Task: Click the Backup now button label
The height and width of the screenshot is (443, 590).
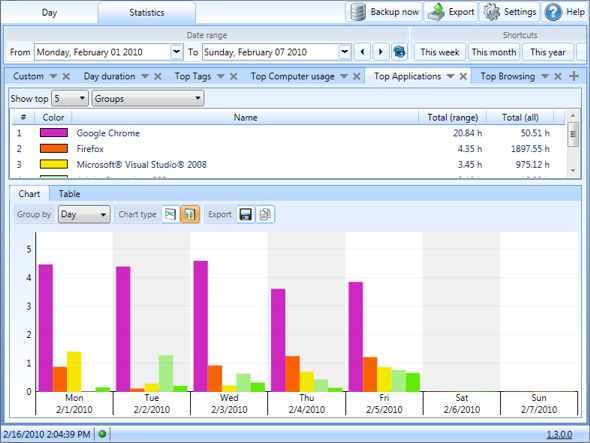Action: [394, 12]
